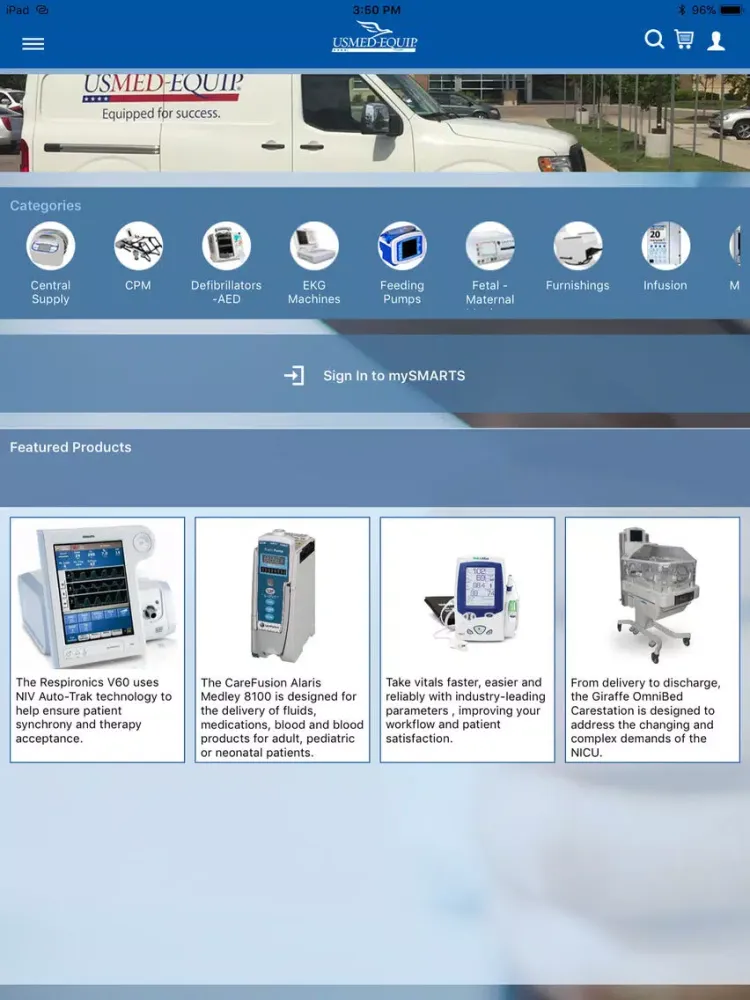View the shopping cart
The width and height of the screenshot is (750, 1000).
684,40
